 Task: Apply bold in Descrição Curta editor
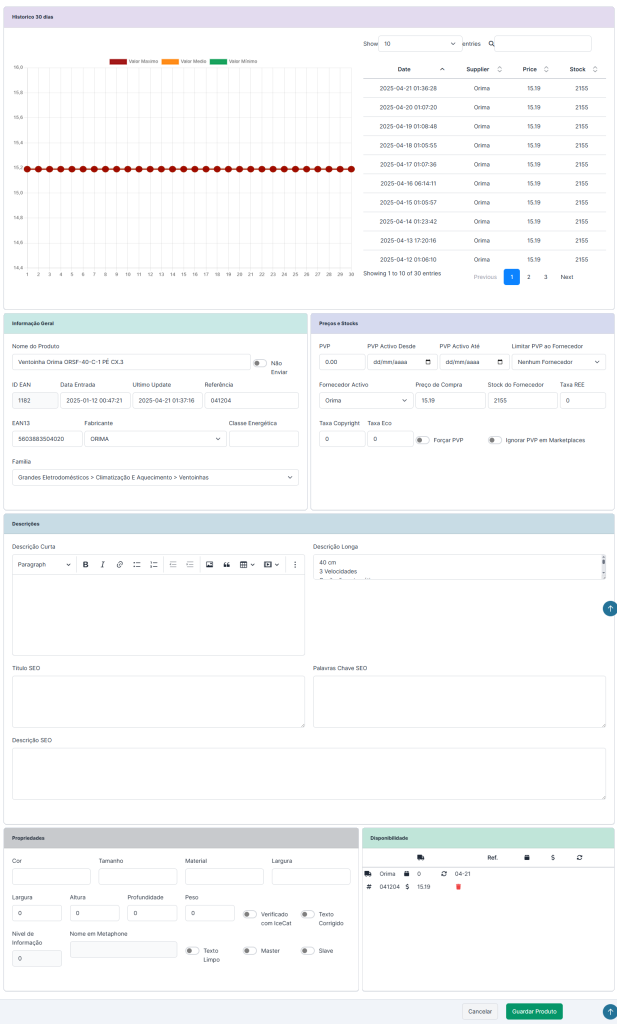click(86, 565)
